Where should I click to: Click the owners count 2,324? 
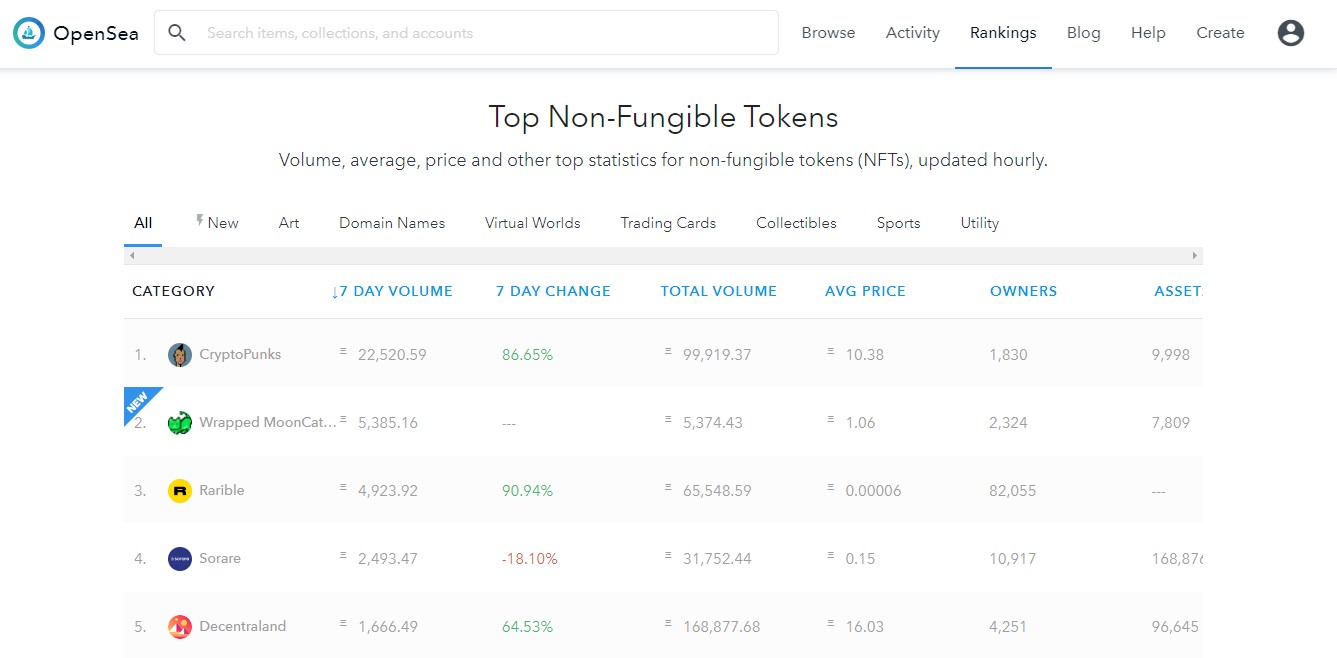[1009, 423]
